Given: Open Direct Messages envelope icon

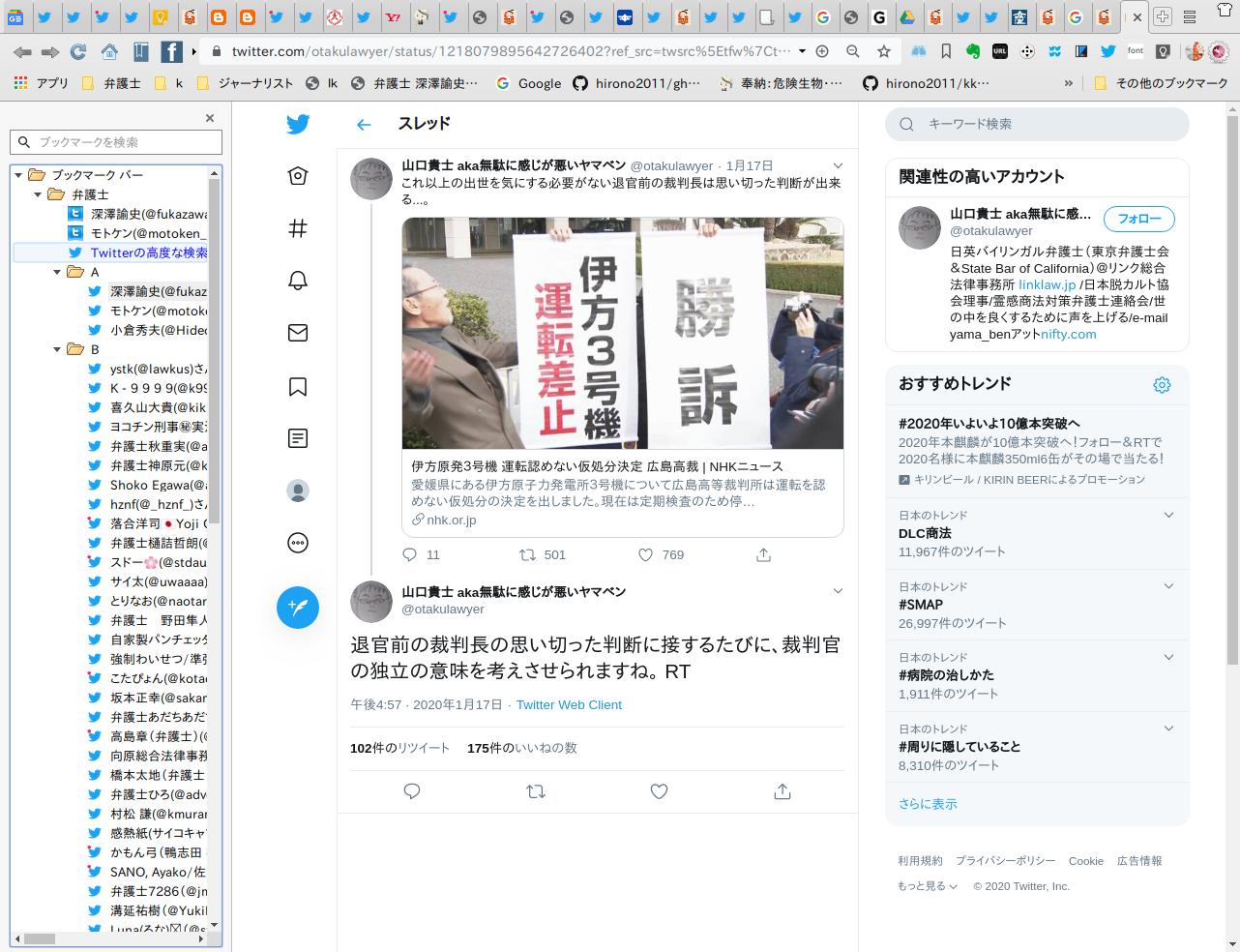Looking at the screenshot, I should click(298, 332).
